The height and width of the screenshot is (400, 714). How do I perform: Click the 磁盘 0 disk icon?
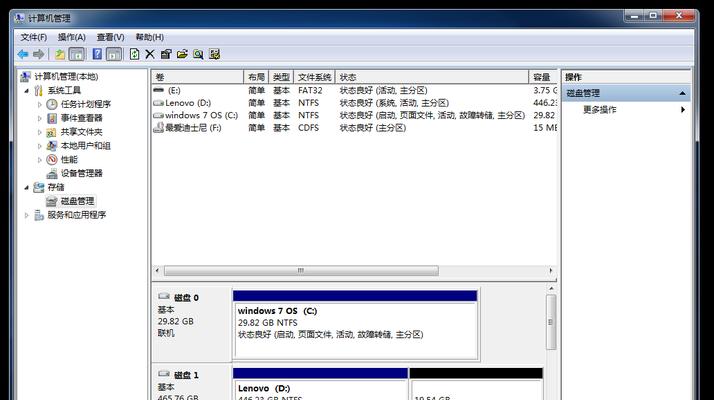[x=164, y=297]
